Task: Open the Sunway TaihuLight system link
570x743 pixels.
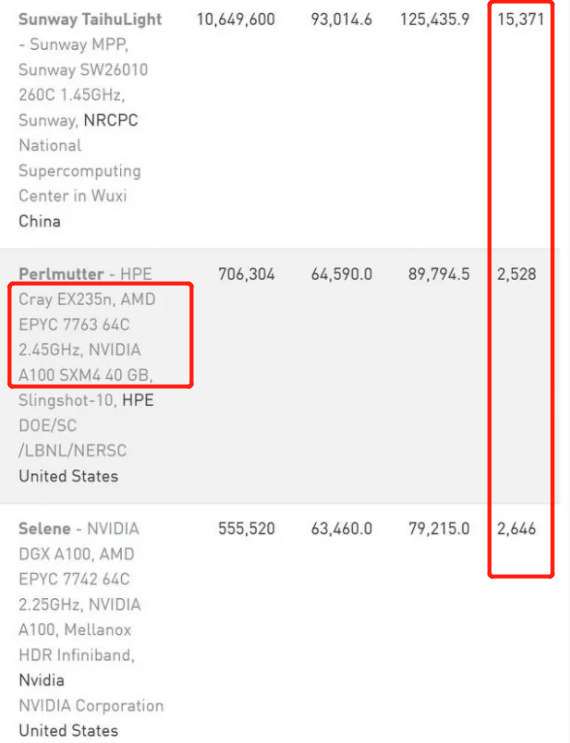Action: click(90, 19)
